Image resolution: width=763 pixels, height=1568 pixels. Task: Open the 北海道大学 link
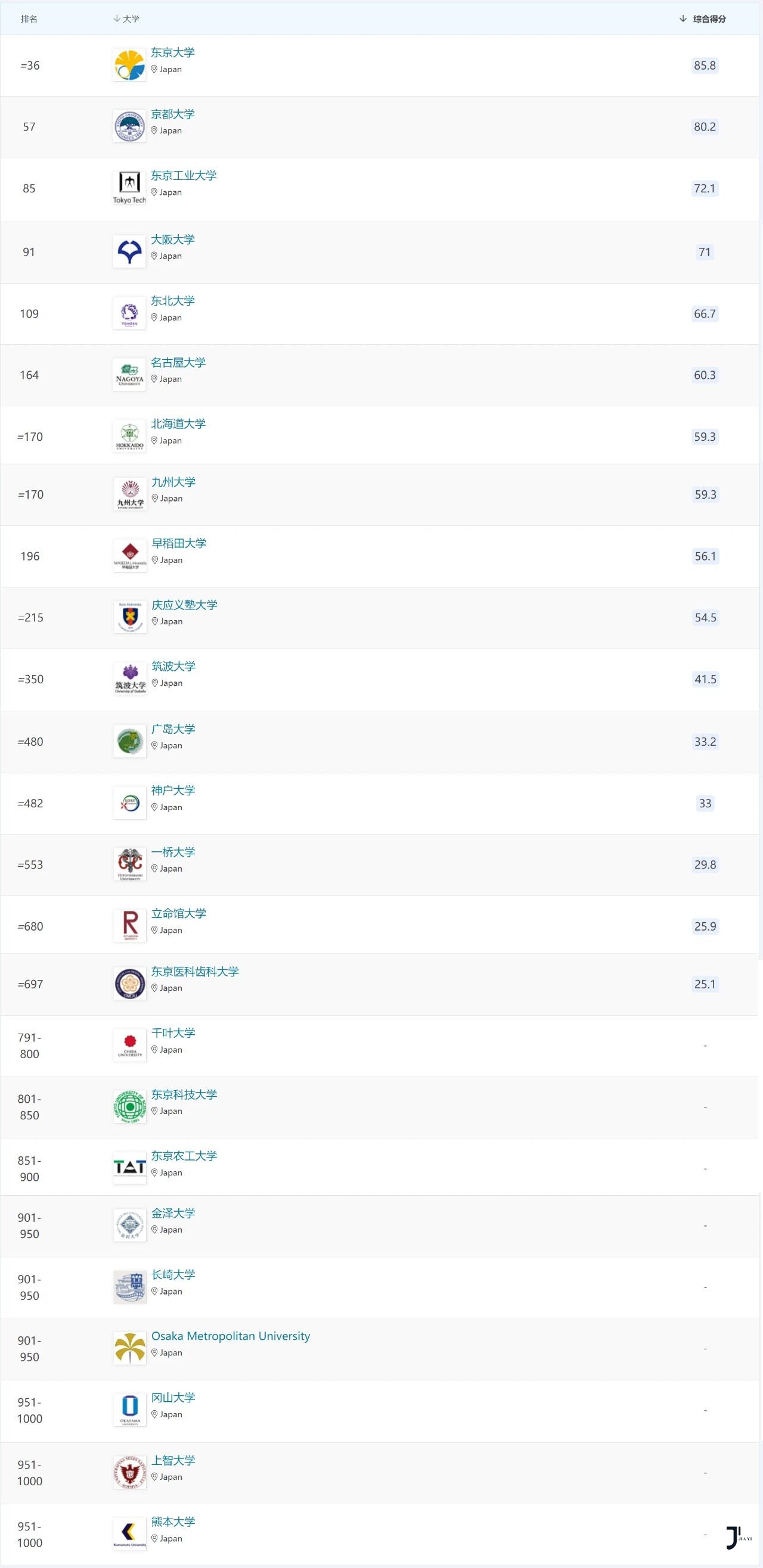tap(178, 424)
